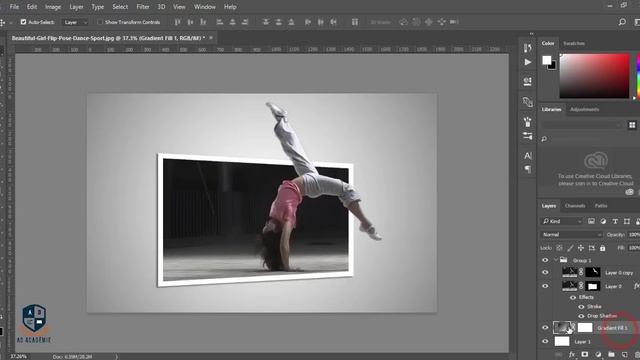The image size is (640, 360).
Task: Open the Brushes panel icon
Action: pos(527,122)
